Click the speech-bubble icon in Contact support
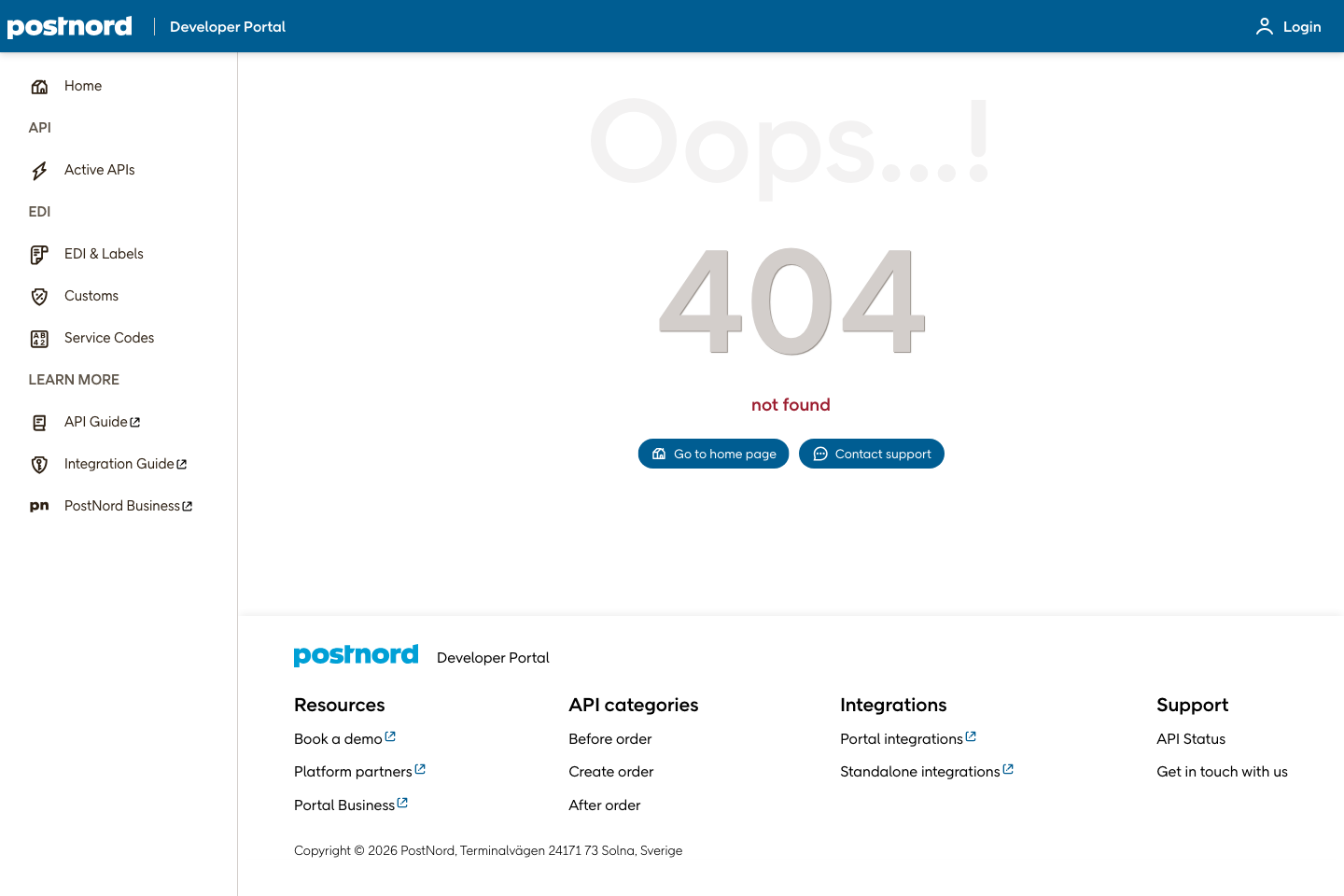 (x=820, y=454)
